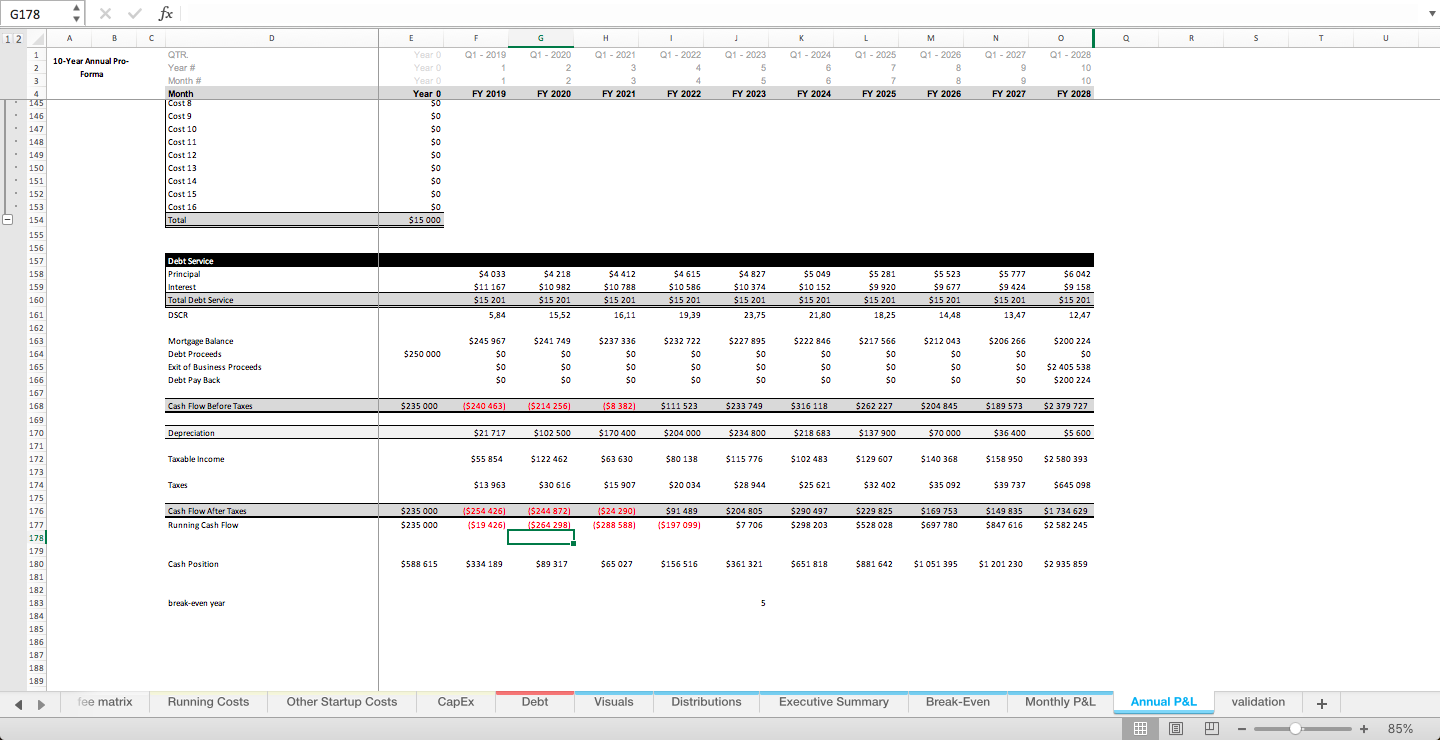Click the Add Sheet plus icon

coord(1321,702)
